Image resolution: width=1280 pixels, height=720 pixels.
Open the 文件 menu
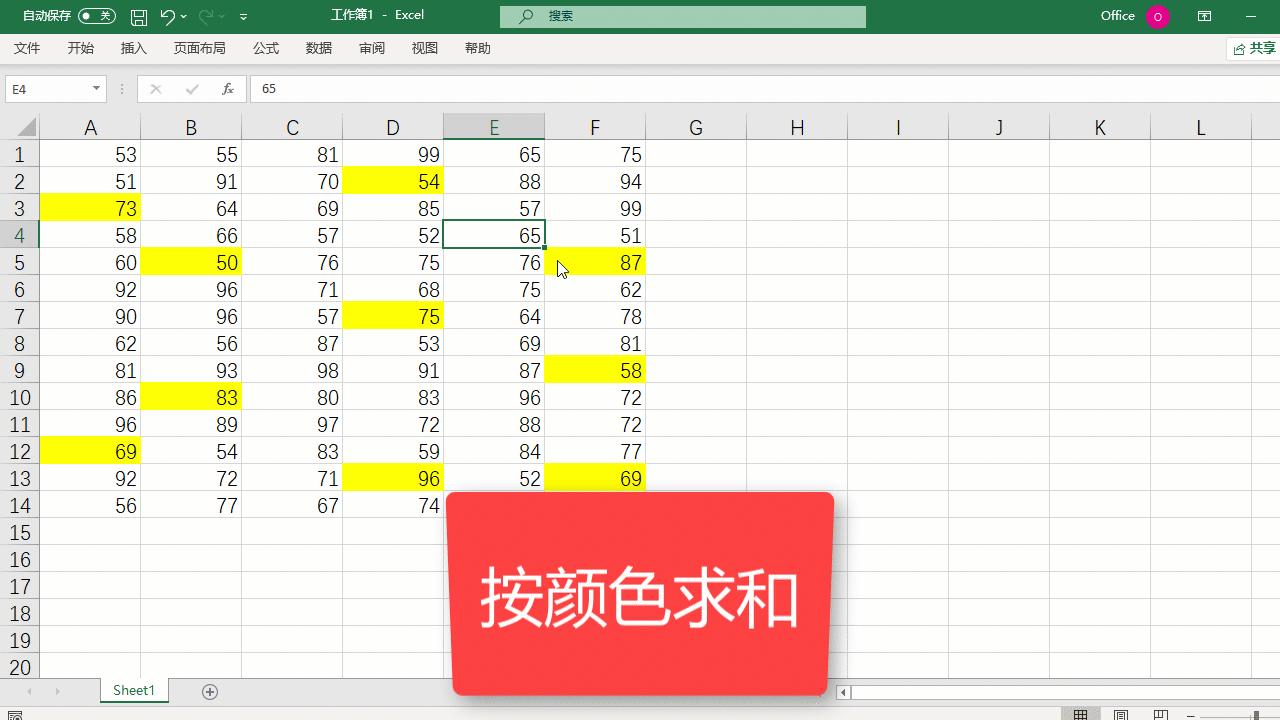point(27,47)
